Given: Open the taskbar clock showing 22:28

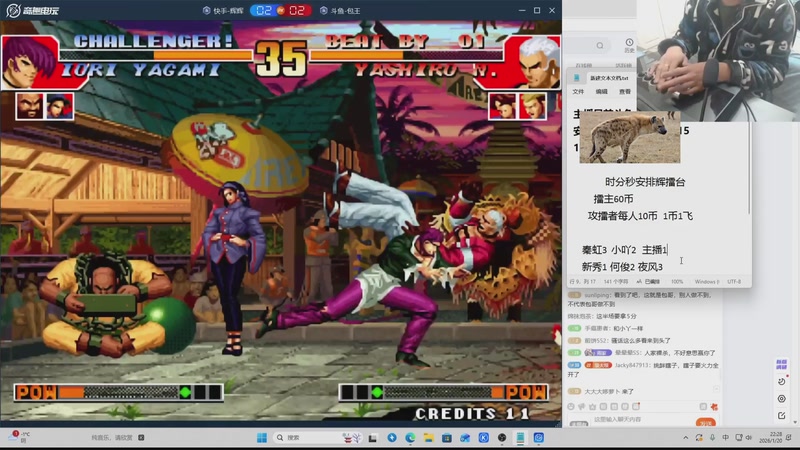Looking at the screenshot, I should pos(770,437).
